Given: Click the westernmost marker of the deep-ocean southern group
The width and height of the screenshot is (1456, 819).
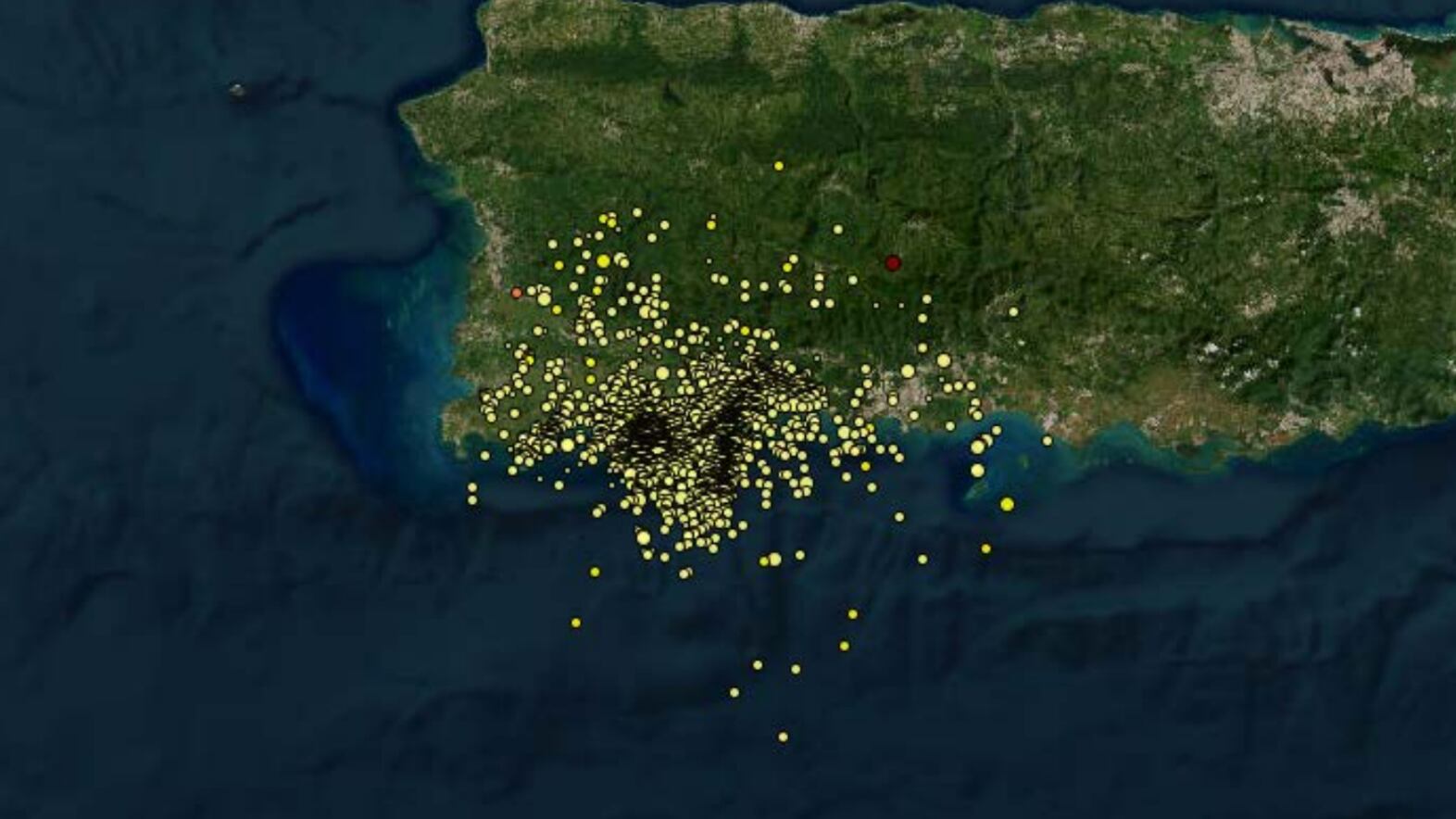Looking at the screenshot, I should click(576, 623).
